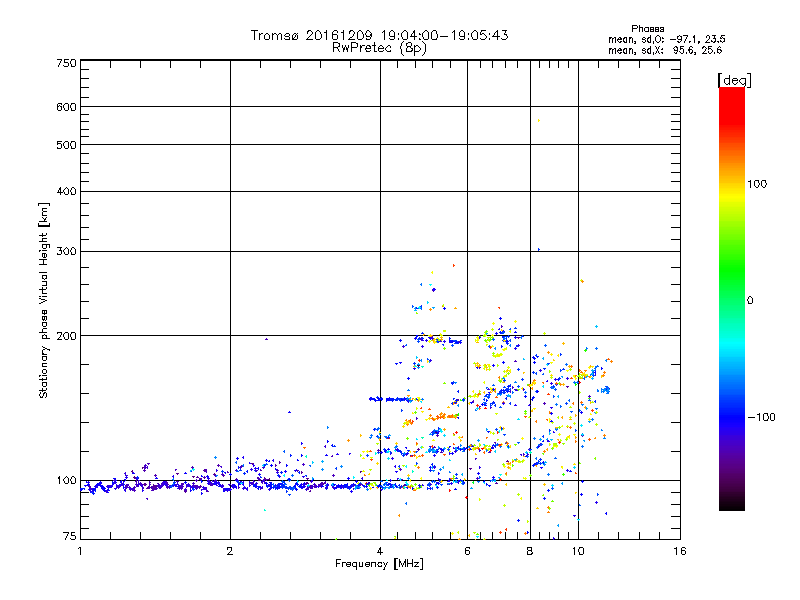
Task: Click the x-axis label '8'
Action: click(x=530, y=551)
